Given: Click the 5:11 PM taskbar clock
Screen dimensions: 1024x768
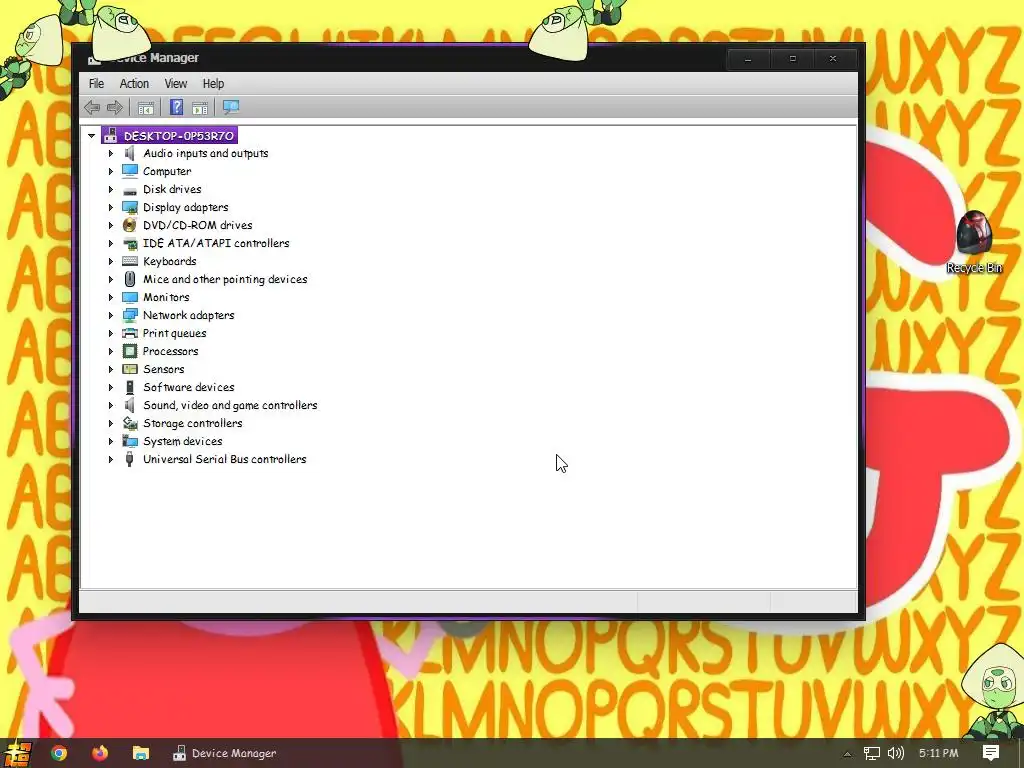Looking at the screenshot, I should [x=938, y=753].
